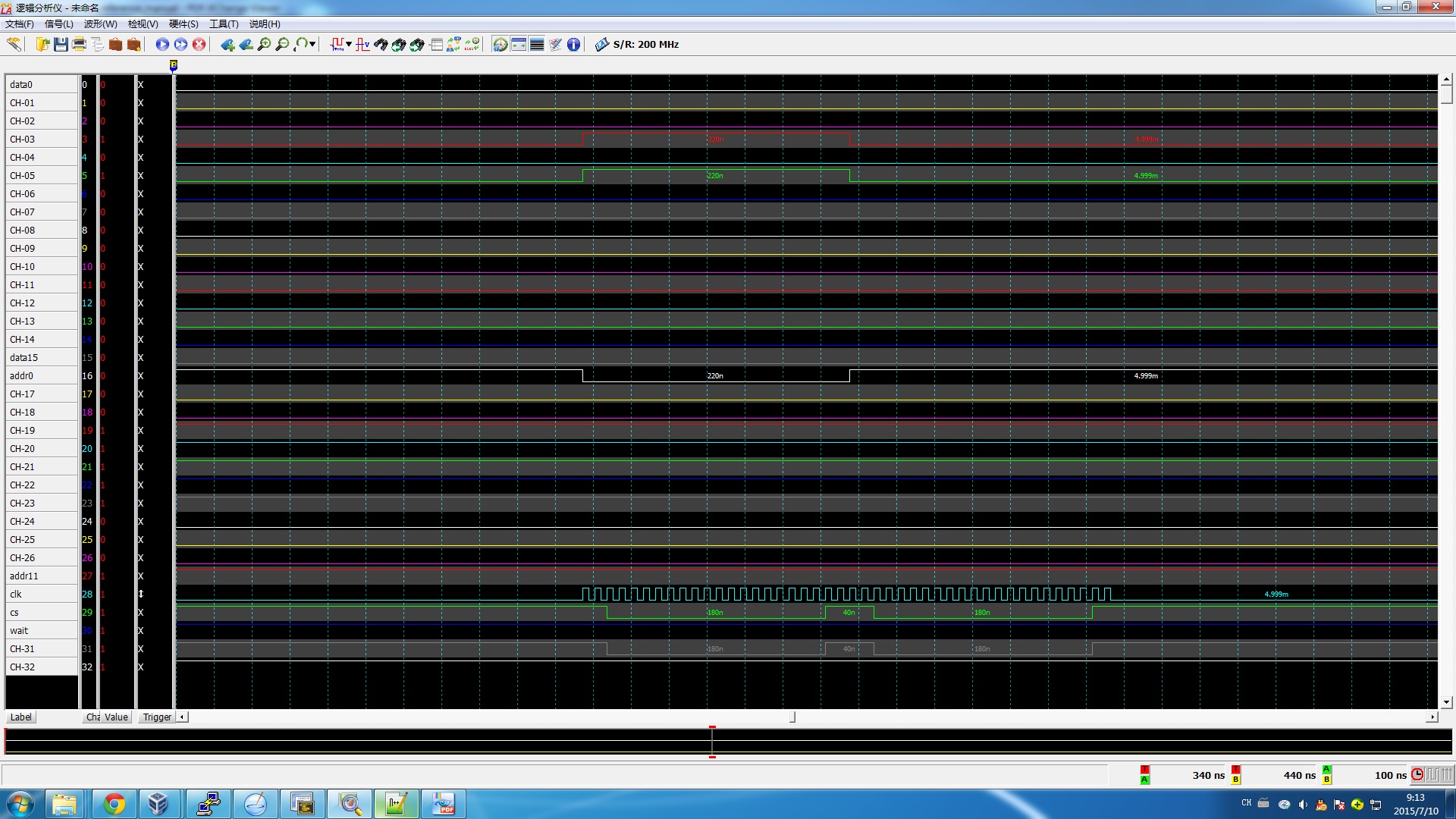The width and height of the screenshot is (1456, 819).
Task: Start single capture with Run button
Action: coord(162,45)
